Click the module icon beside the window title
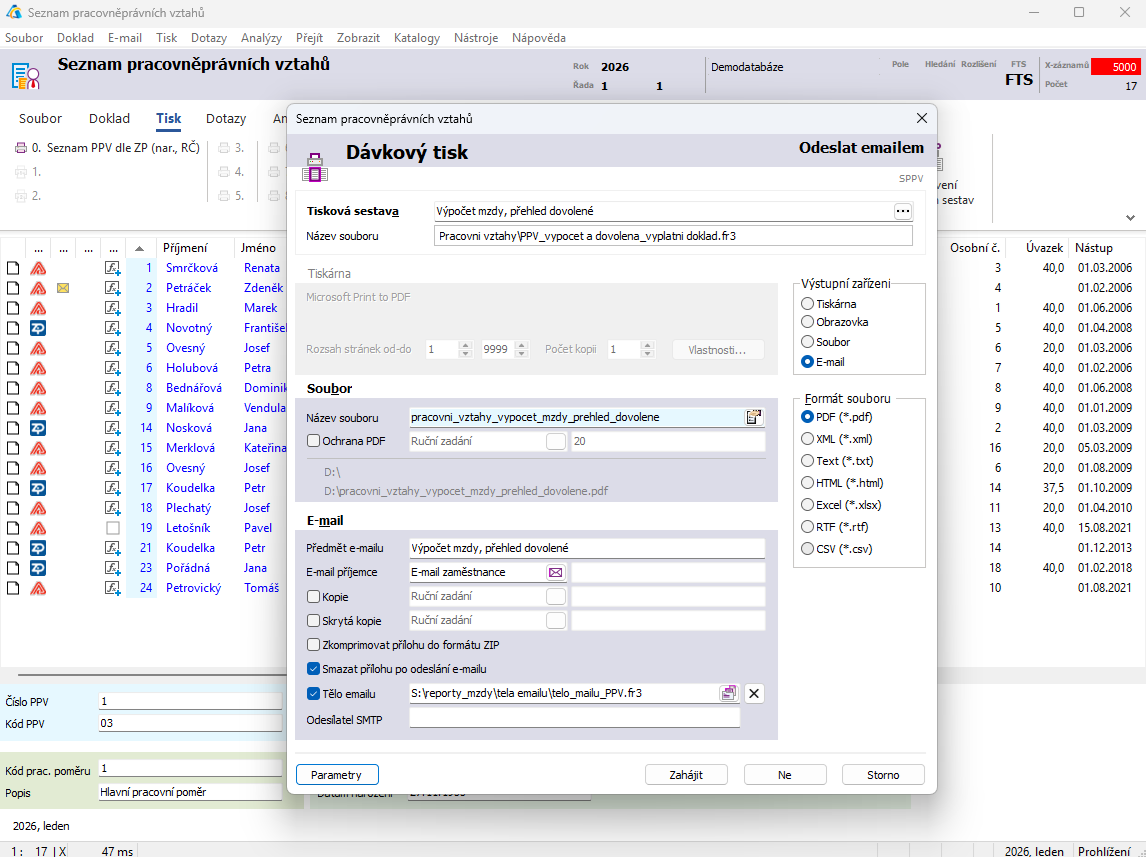 [x=26, y=75]
